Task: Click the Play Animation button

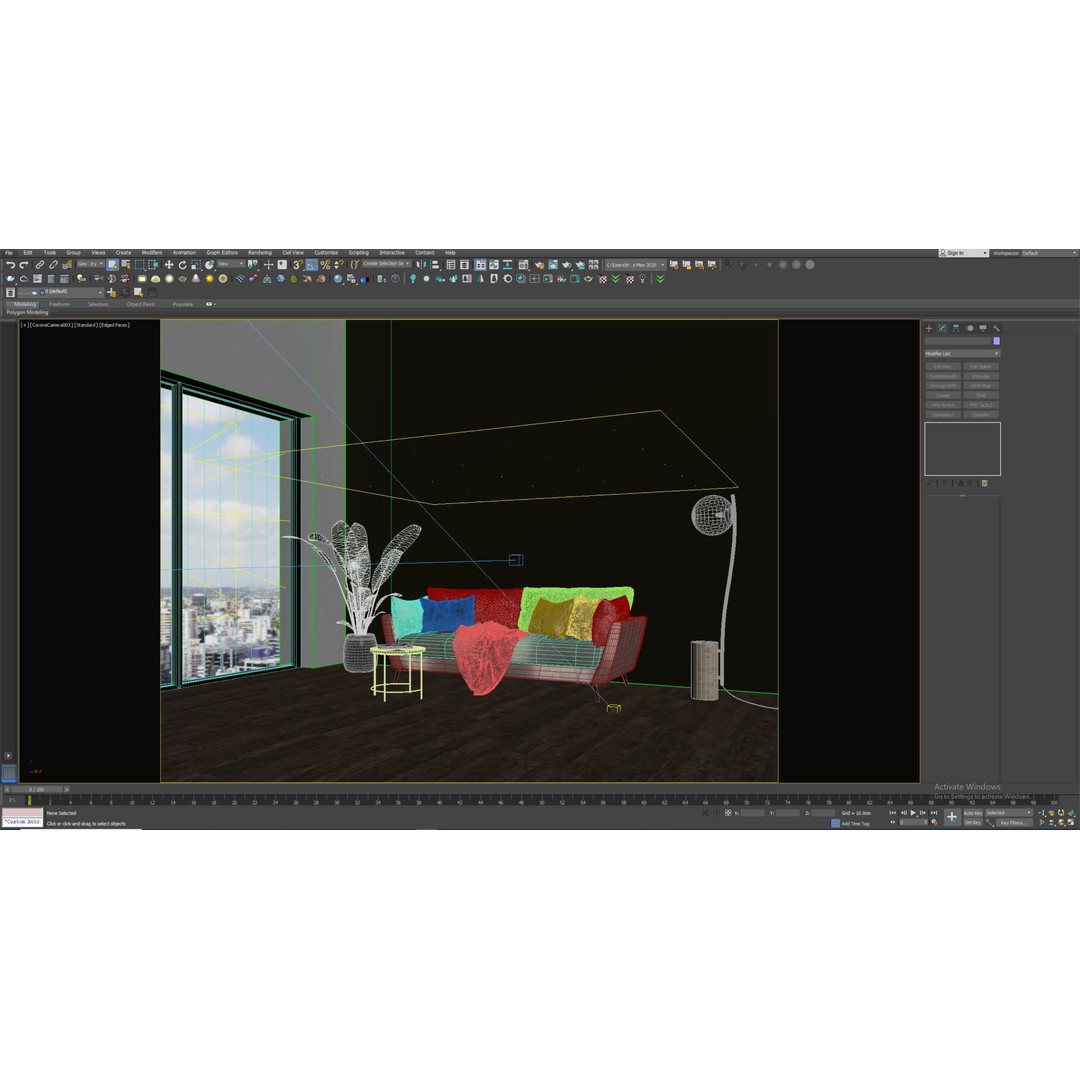Action: coord(913,813)
